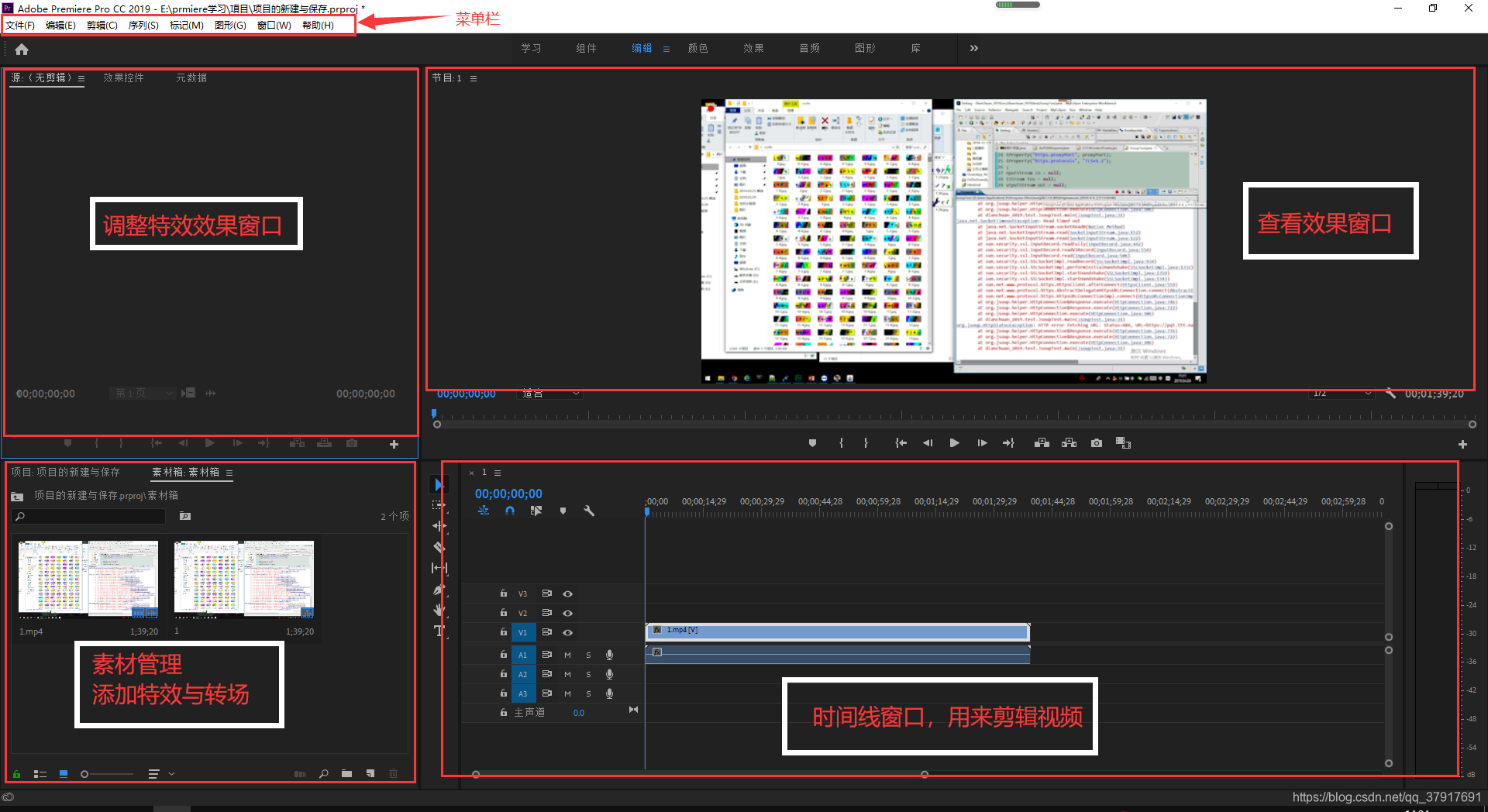The image size is (1488, 812).
Task: Export frame with the camera icon
Action: (1096, 443)
